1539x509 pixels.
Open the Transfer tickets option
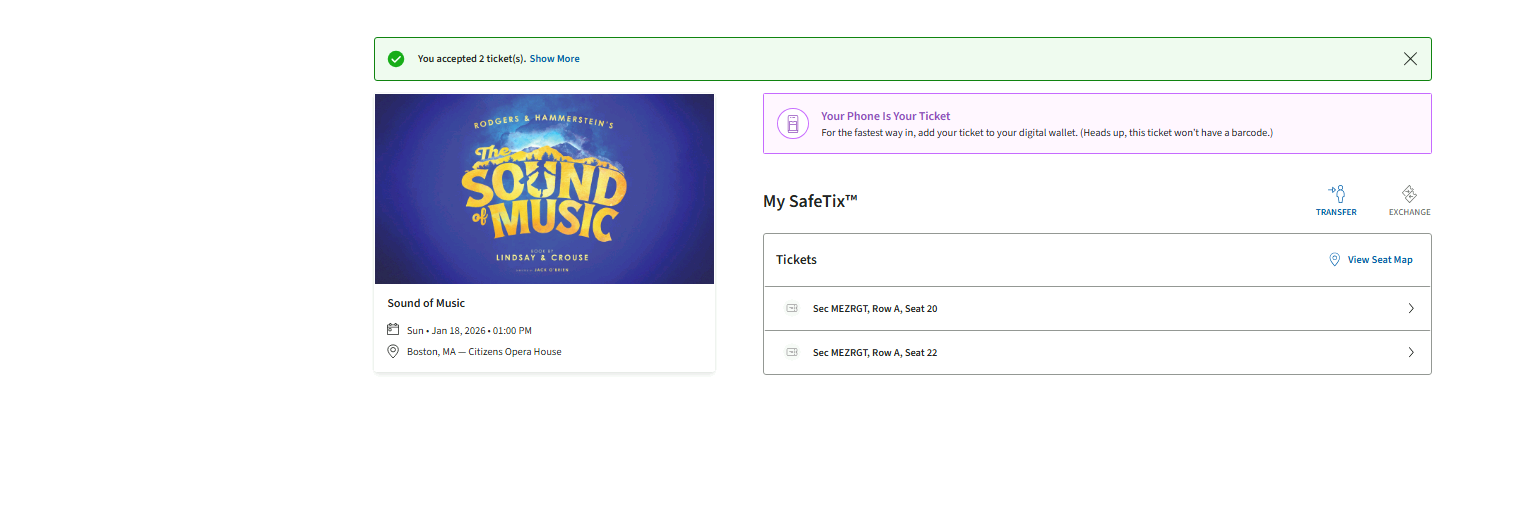1336,200
